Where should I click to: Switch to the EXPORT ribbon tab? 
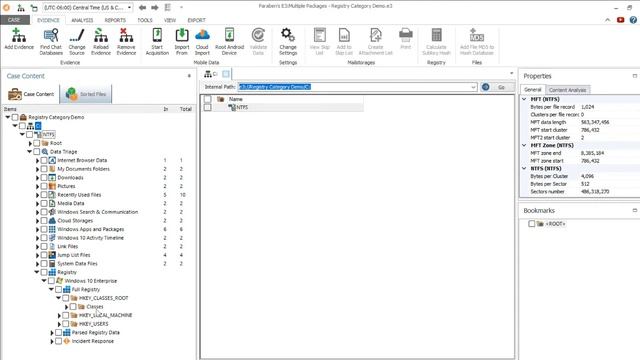pyautogui.click(x=197, y=20)
